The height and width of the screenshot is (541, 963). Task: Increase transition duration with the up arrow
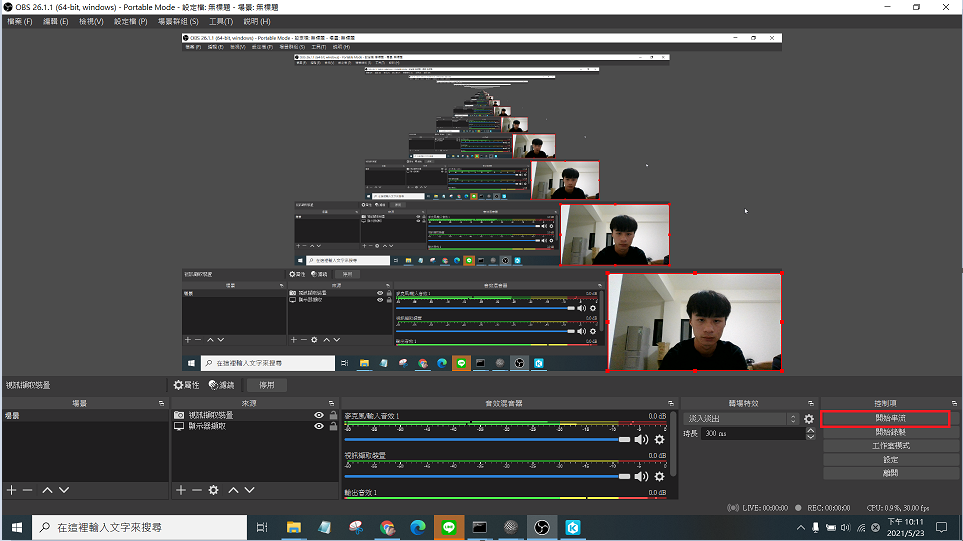click(810, 430)
